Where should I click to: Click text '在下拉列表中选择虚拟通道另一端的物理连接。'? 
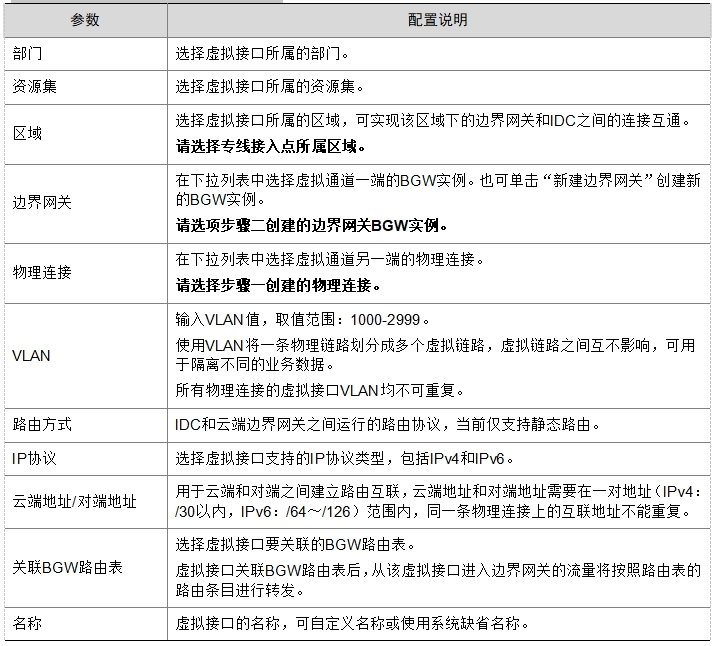[x=330, y=260]
